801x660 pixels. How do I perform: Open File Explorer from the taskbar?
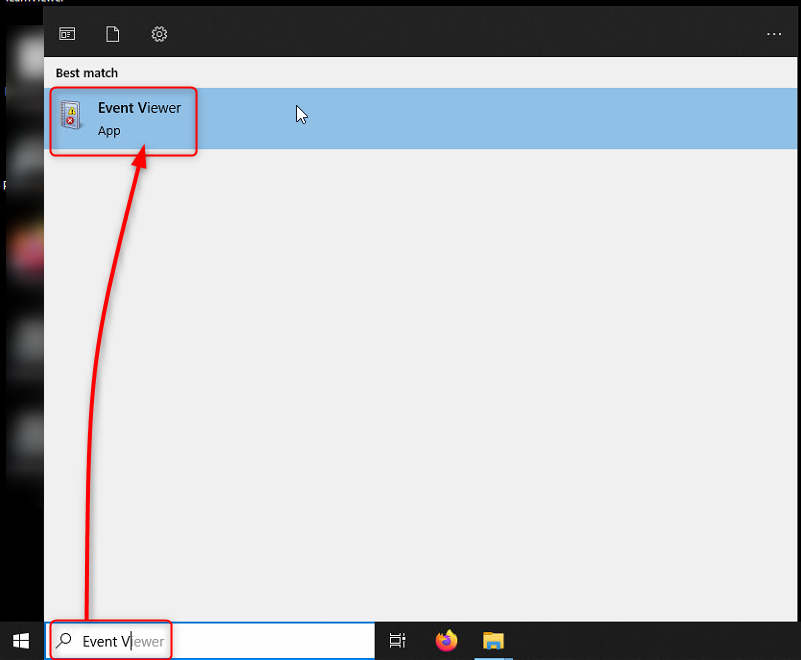tap(493, 641)
